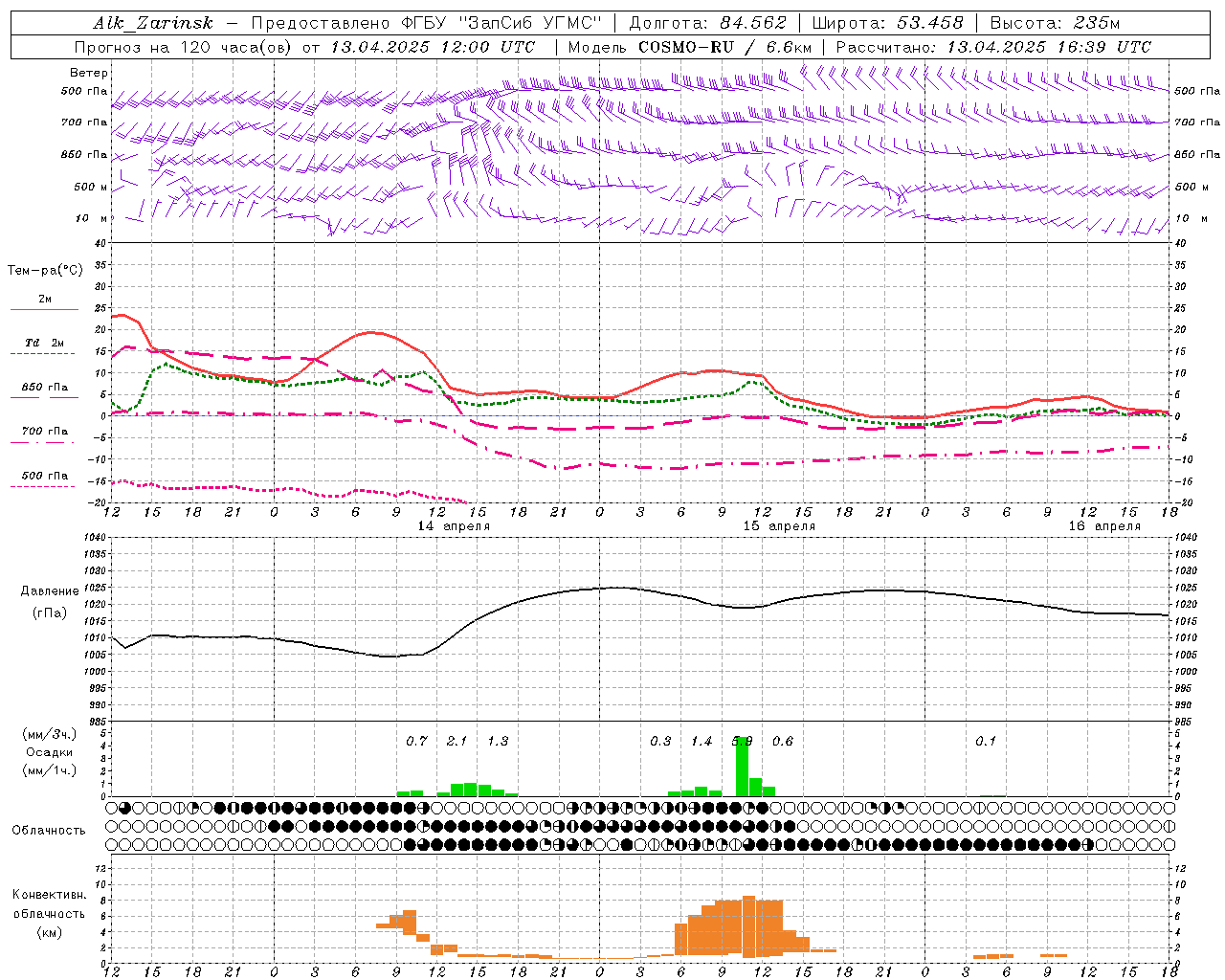Click the station name Alk_Zarinsk
Image resolution: width=1225 pixels, height=980 pixels.
tap(154, 23)
